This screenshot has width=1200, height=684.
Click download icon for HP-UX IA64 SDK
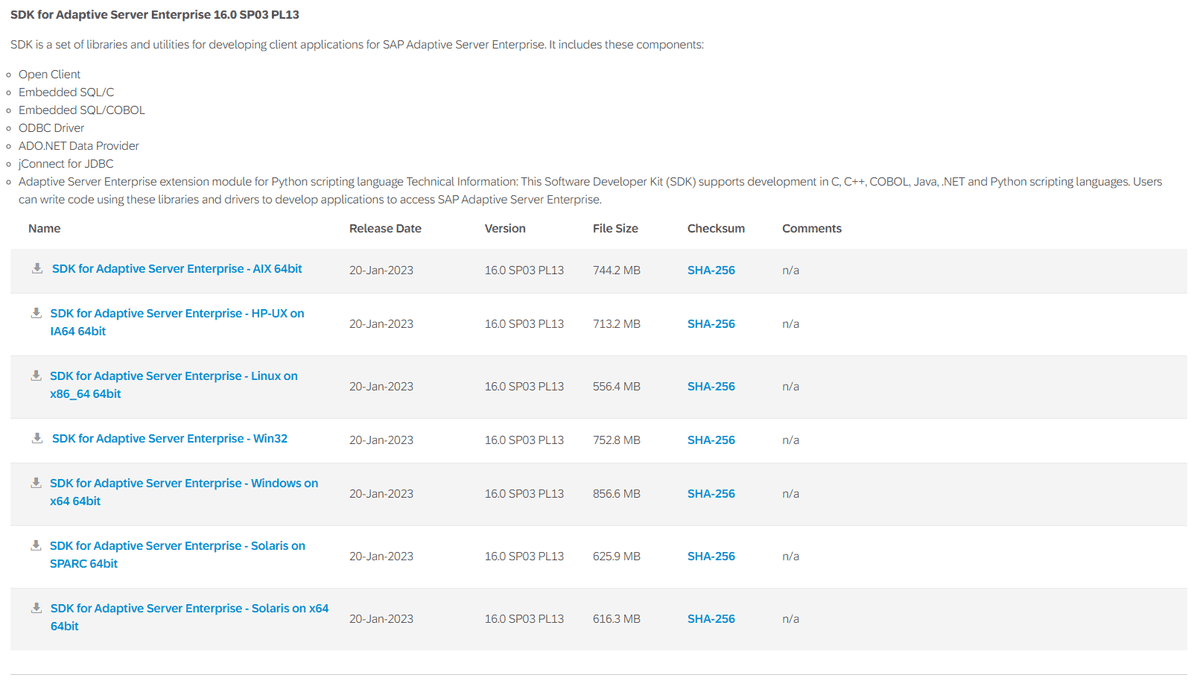[36, 313]
